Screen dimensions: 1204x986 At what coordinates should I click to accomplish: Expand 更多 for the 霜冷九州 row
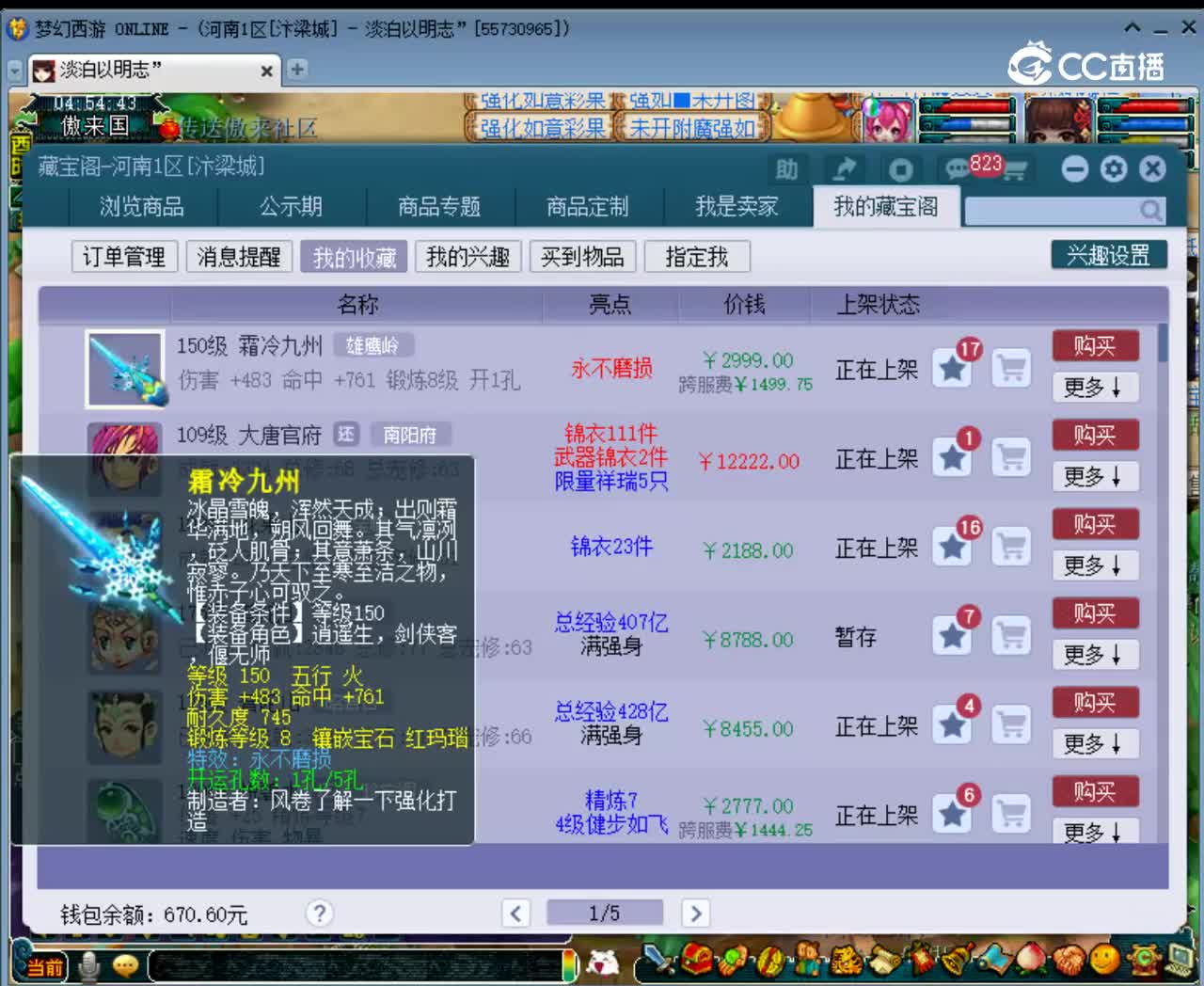(1095, 387)
